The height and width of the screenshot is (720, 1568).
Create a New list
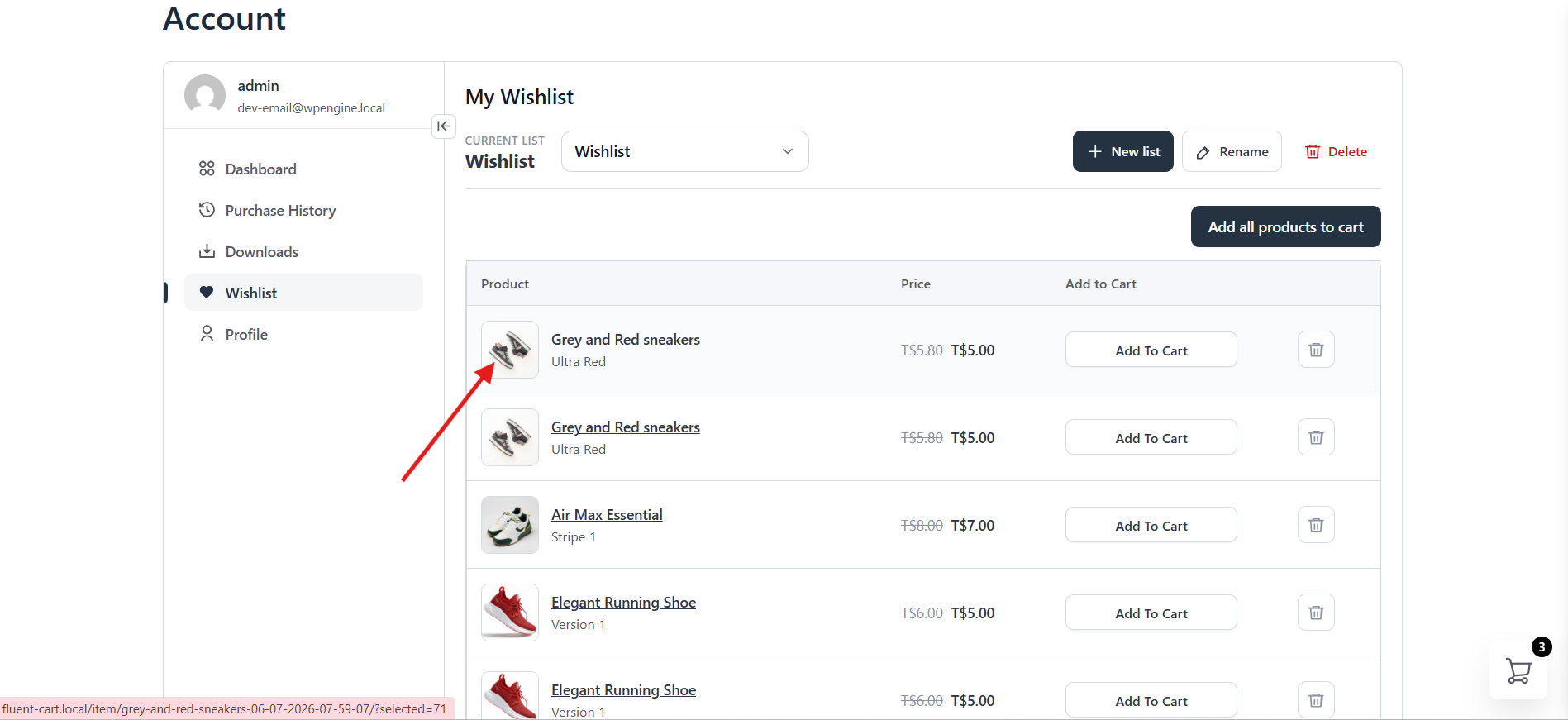(1122, 151)
